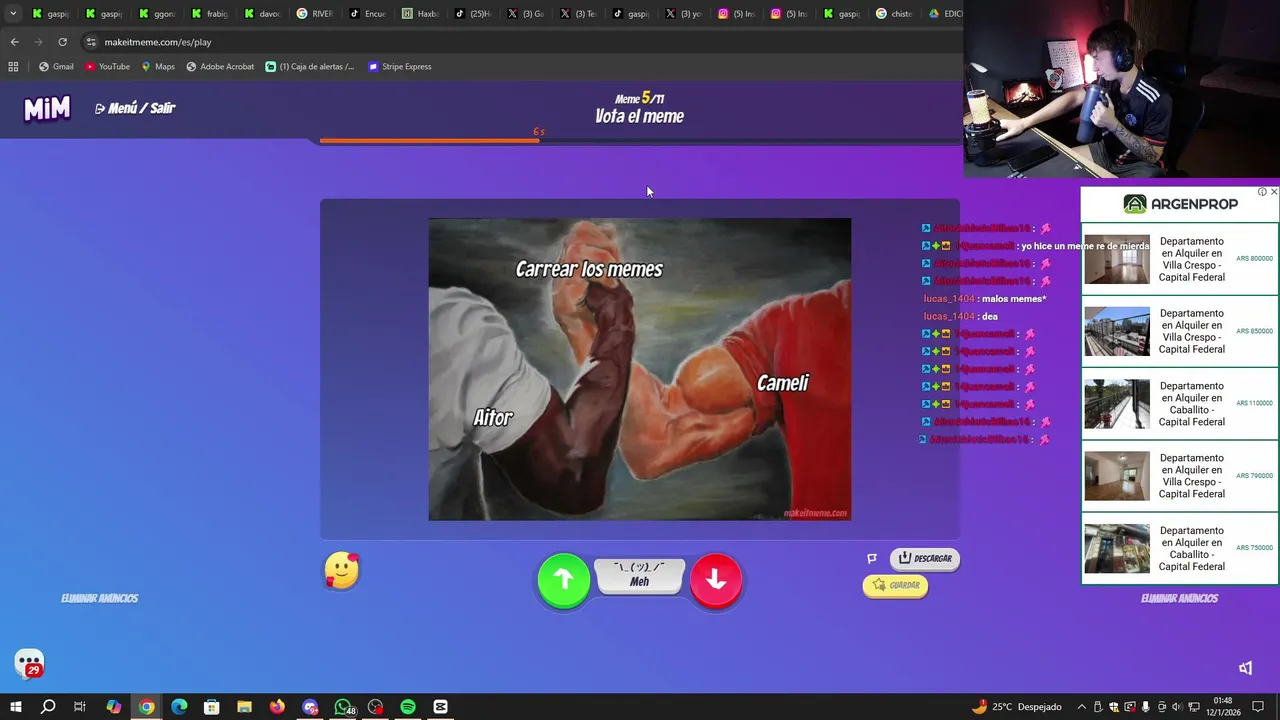Viewport: 1280px width, 720px height.
Task: Switch to the Haxba tab
Action: click(x=421, y=14)
